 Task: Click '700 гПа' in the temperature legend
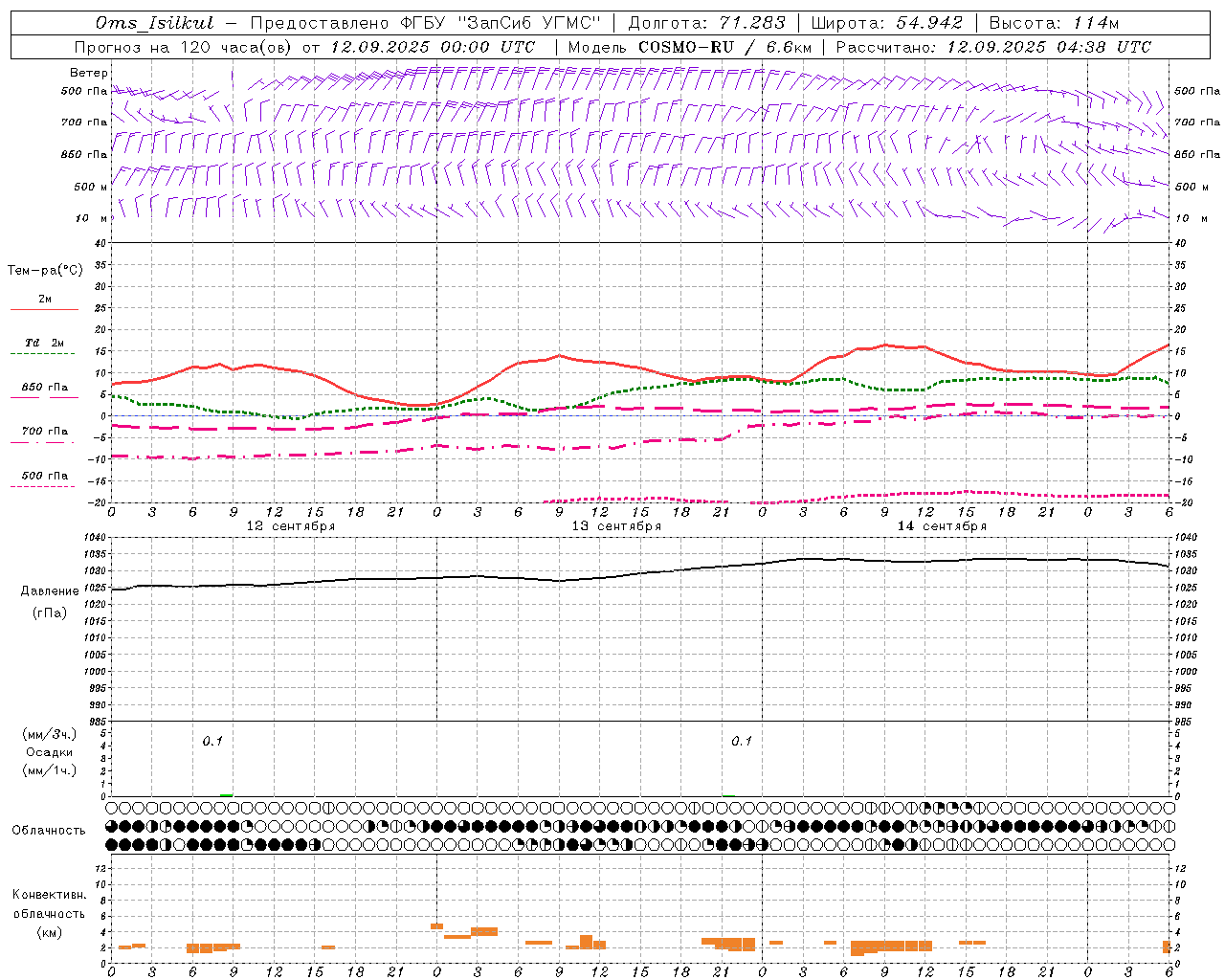pos(45,432)
